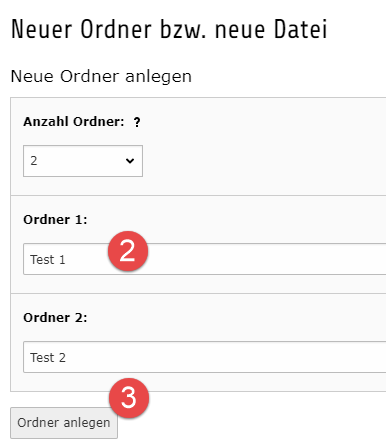386x448 pixels.
Task: Click the Ordner anlegen button
Action: pyautogui.click(x=64, y=423)
